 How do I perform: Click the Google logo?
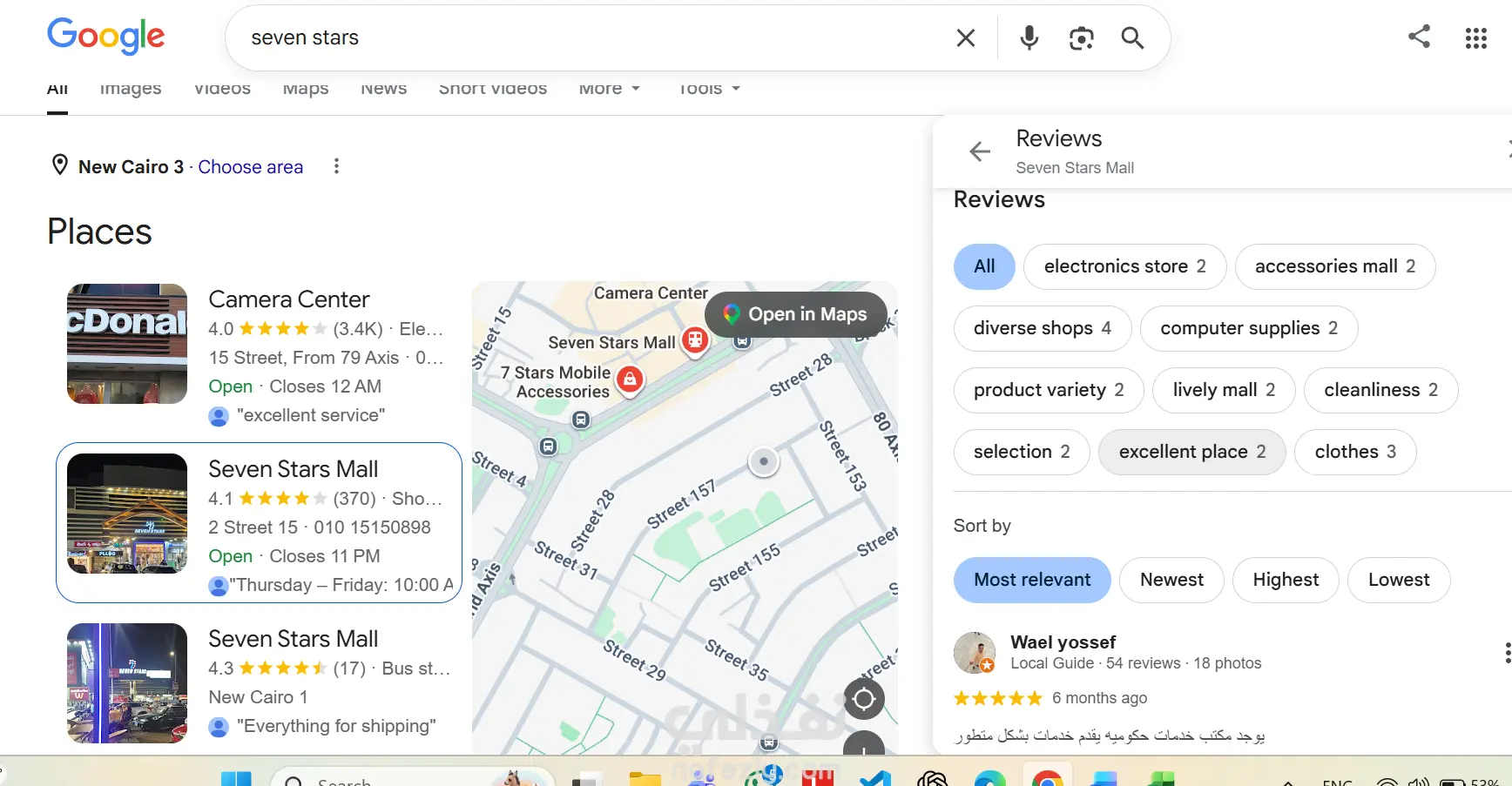[x=105, y=37]
